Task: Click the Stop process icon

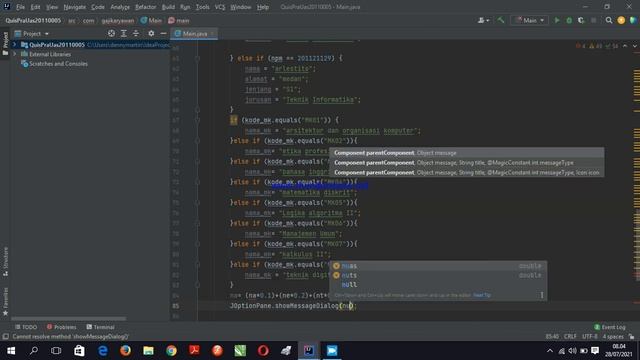Action: [x=593, y=20]
